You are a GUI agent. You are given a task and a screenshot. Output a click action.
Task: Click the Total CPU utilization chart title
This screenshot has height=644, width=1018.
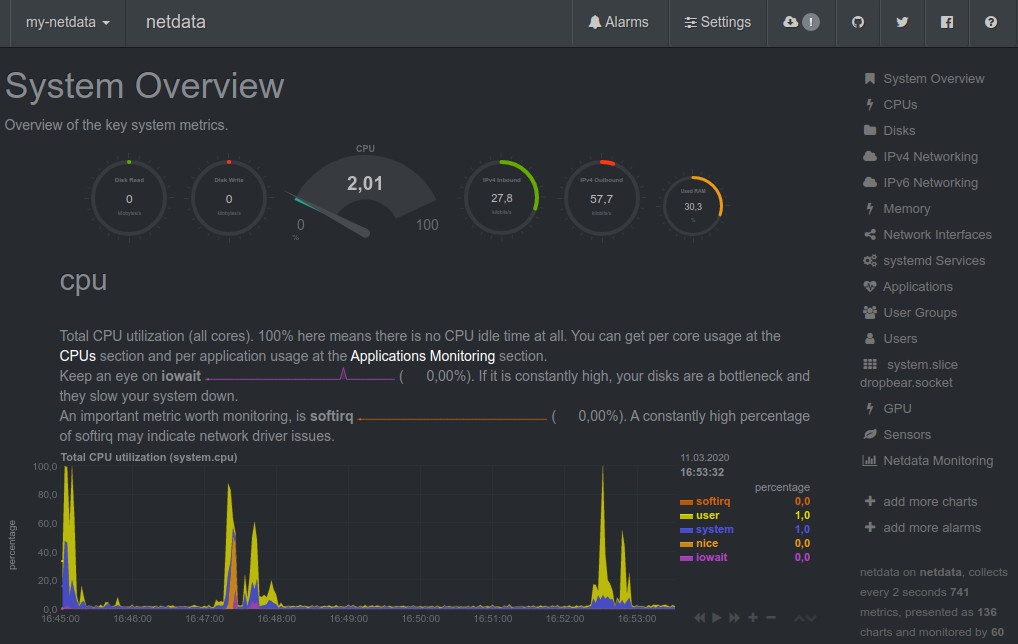point(149,457)
